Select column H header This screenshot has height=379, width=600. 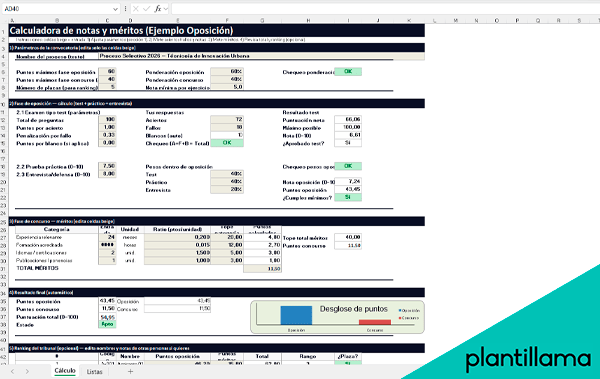coord(308,20)
